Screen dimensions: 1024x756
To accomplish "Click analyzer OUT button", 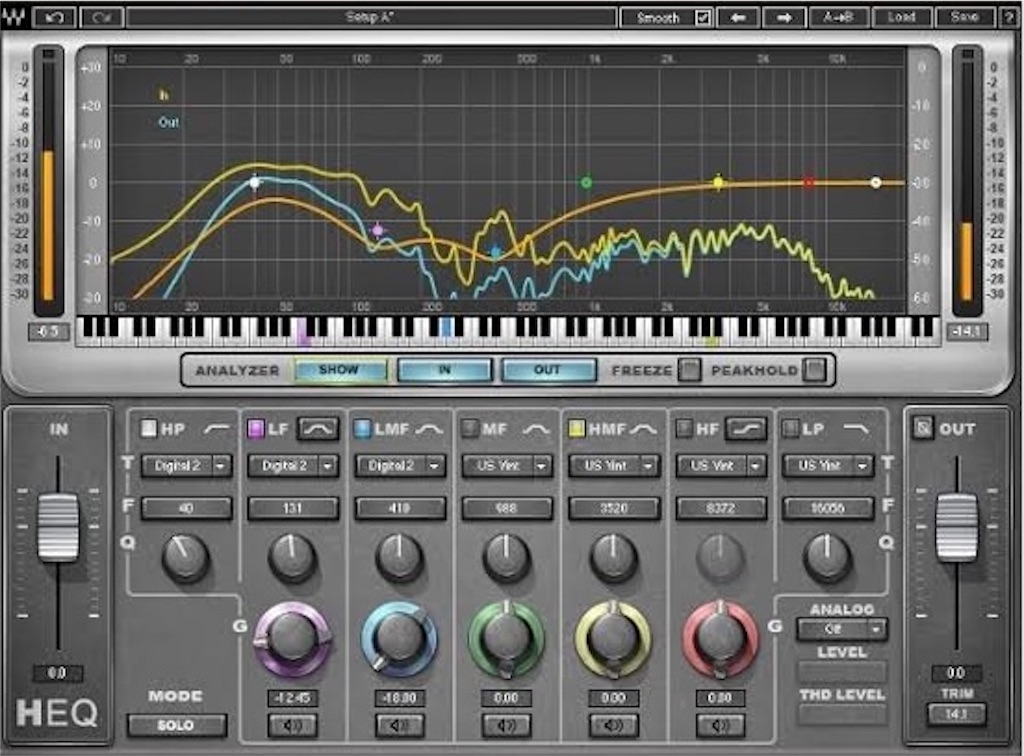I will point(549,370).
